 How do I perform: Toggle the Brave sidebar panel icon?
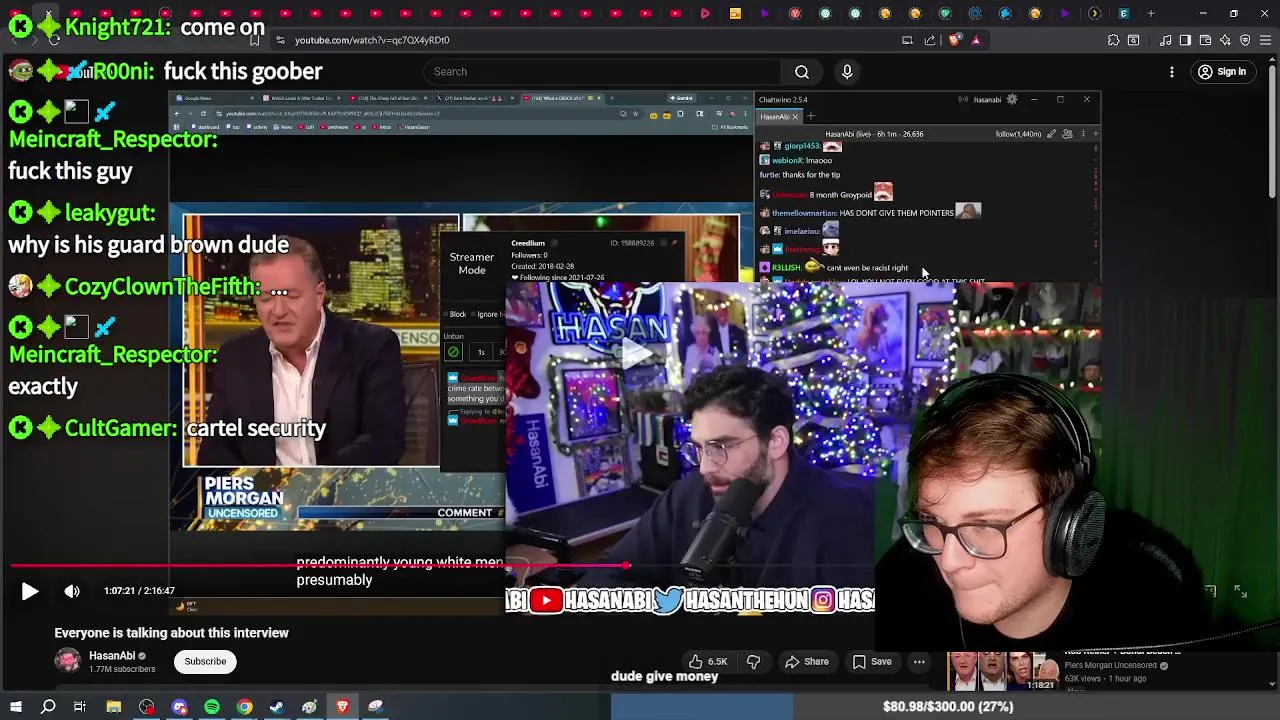[1185, 40]
